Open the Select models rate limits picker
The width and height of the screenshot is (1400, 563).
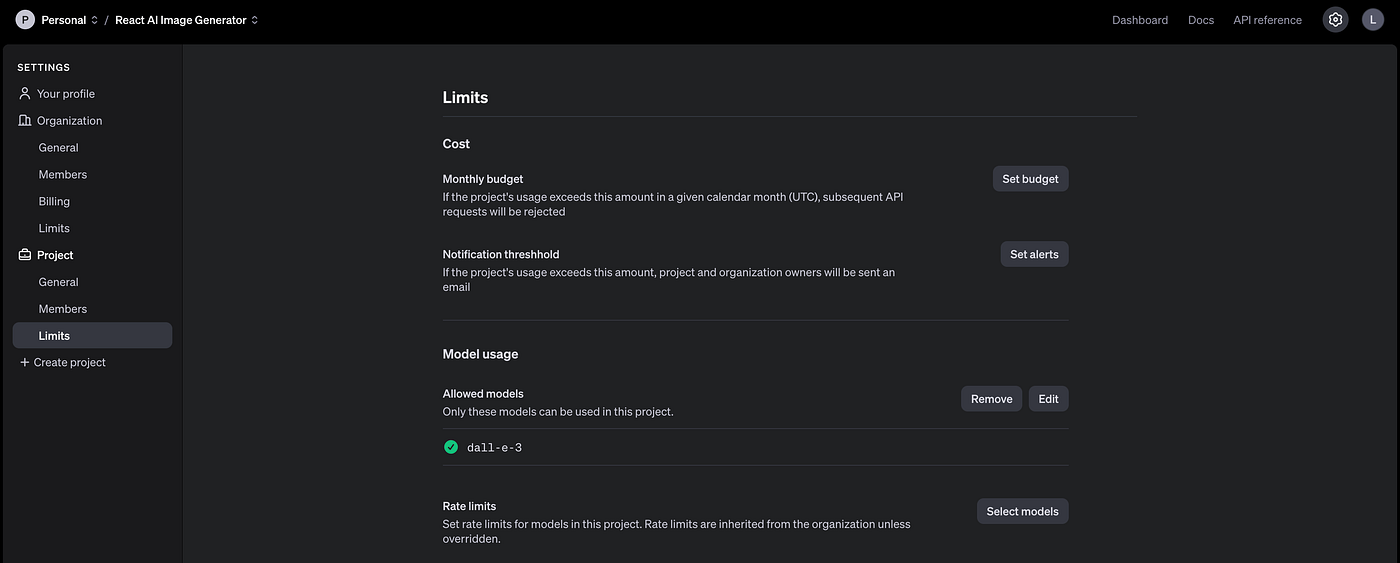pos(1022,511)
